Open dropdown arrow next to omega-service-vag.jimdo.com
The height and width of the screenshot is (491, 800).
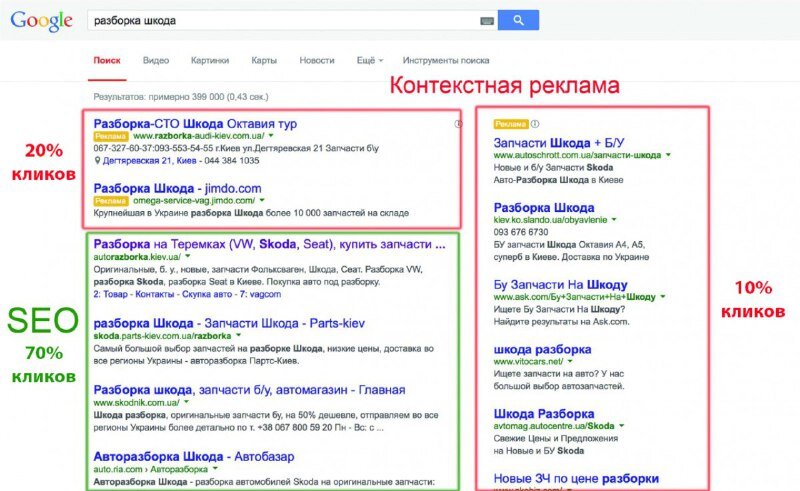point(262,201)
